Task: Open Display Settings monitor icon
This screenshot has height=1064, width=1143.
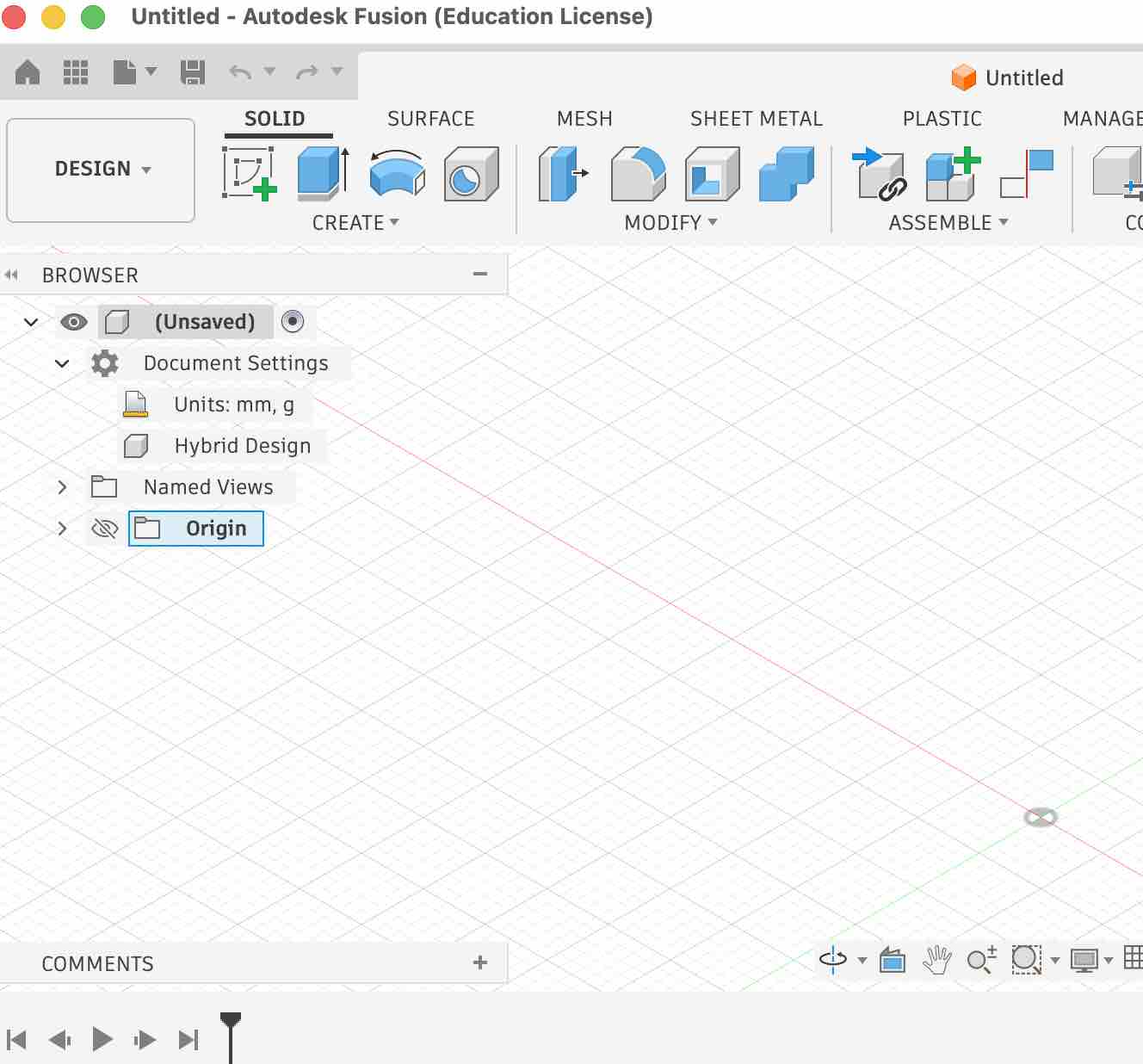Action: click(1084, 959)
